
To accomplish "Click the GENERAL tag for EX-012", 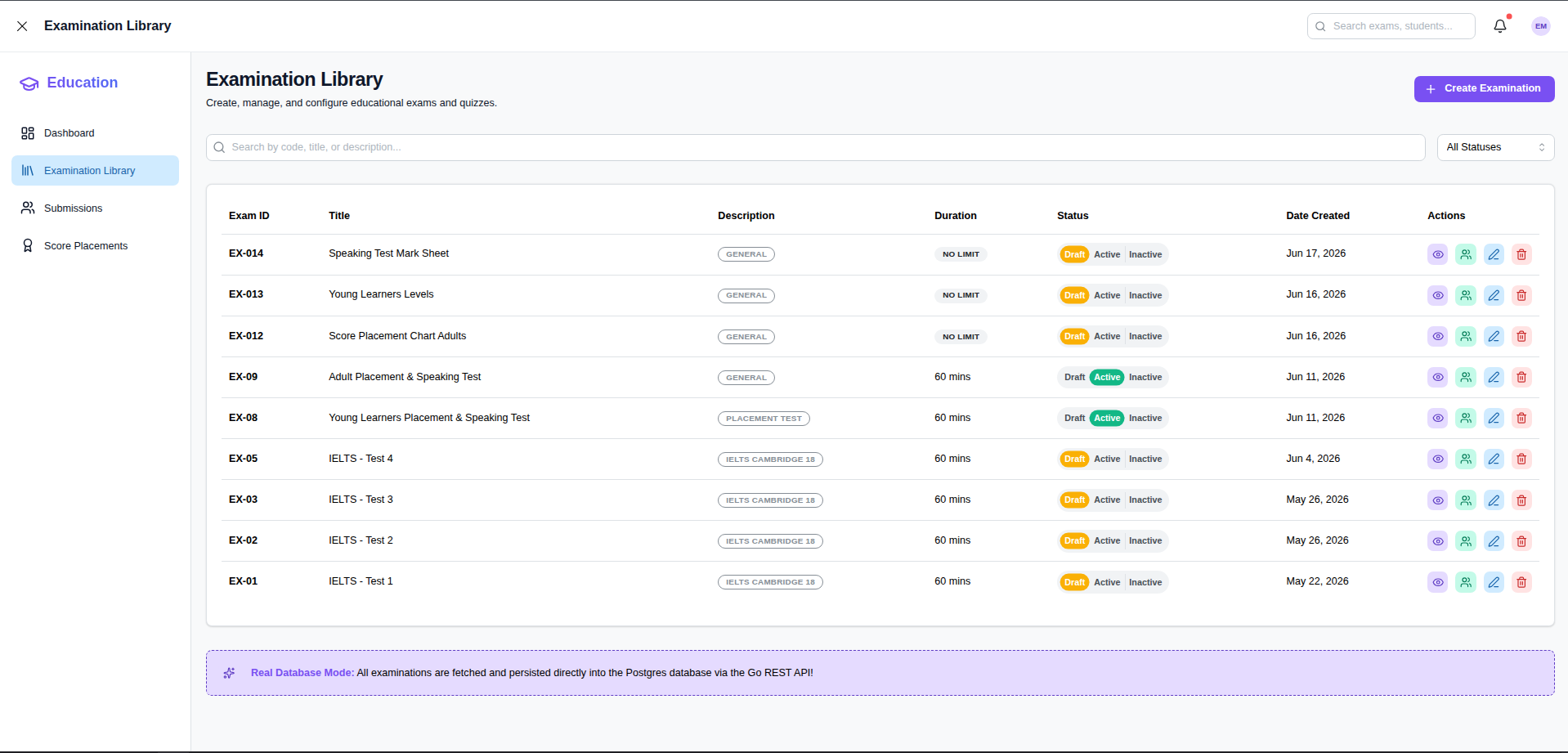I will (x=746, y=337).
